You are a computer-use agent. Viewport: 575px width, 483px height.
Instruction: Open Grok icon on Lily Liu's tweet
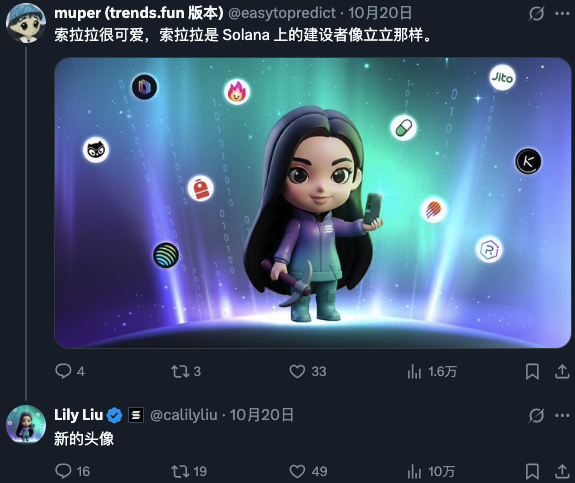click(x=536, y=416)
